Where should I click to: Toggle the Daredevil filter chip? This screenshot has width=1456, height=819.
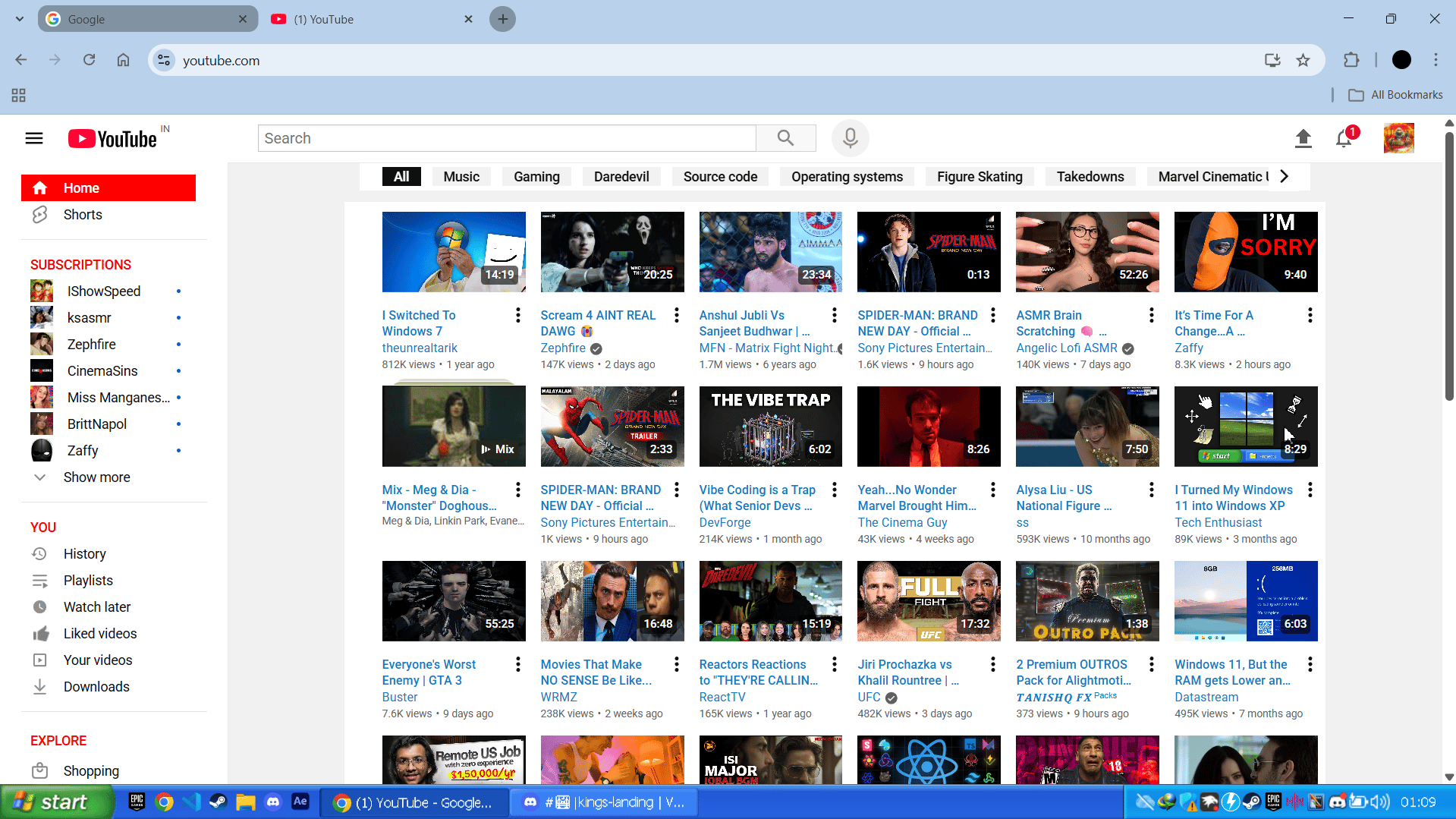[x=621, y=177]
